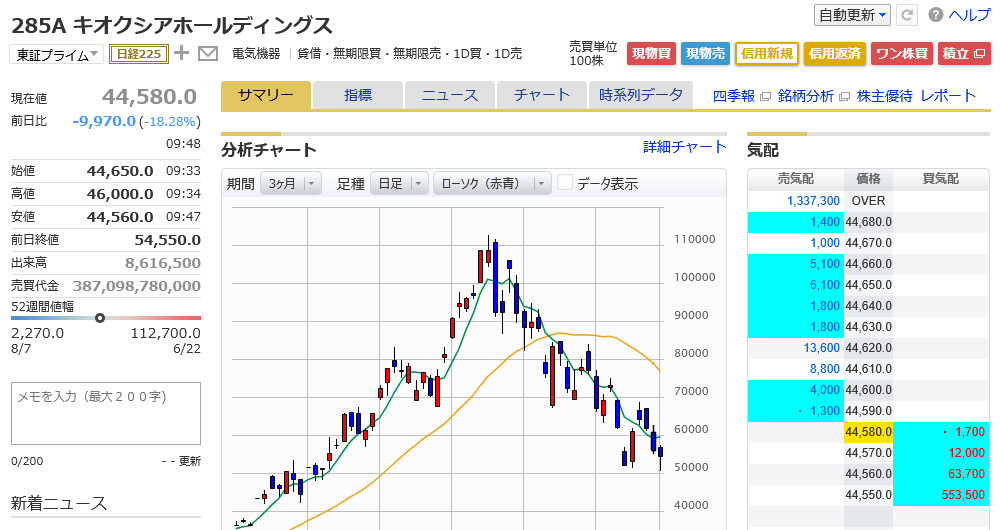
Task: Click the 新着ニュース heading
Action: [x=59, y=503]
